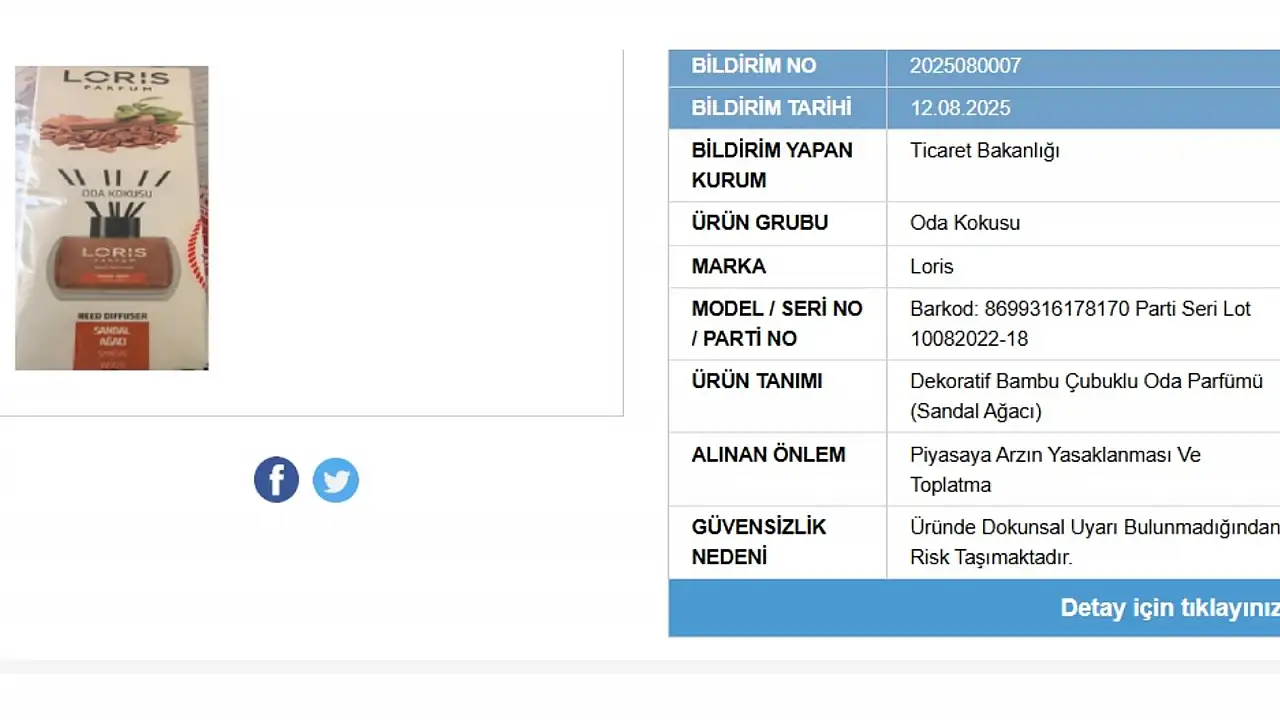Click the MARKA label cell
1280x723 pixels.
click(x=728, y=267)
